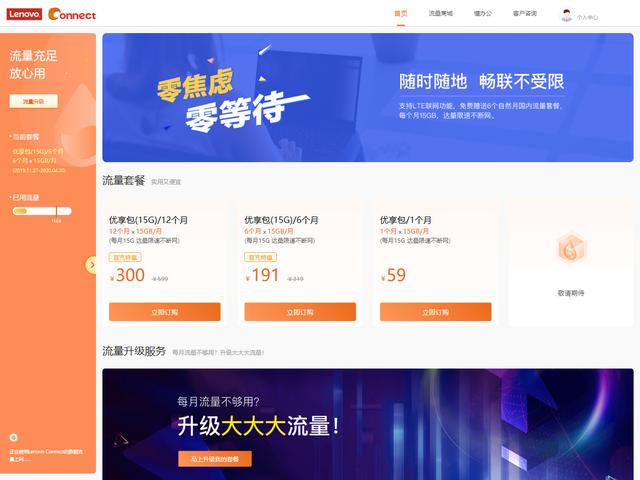This screenshot has height=480, width=640.
Task: Click the promo badge on the 12-month package
Action: pos(125,257)
